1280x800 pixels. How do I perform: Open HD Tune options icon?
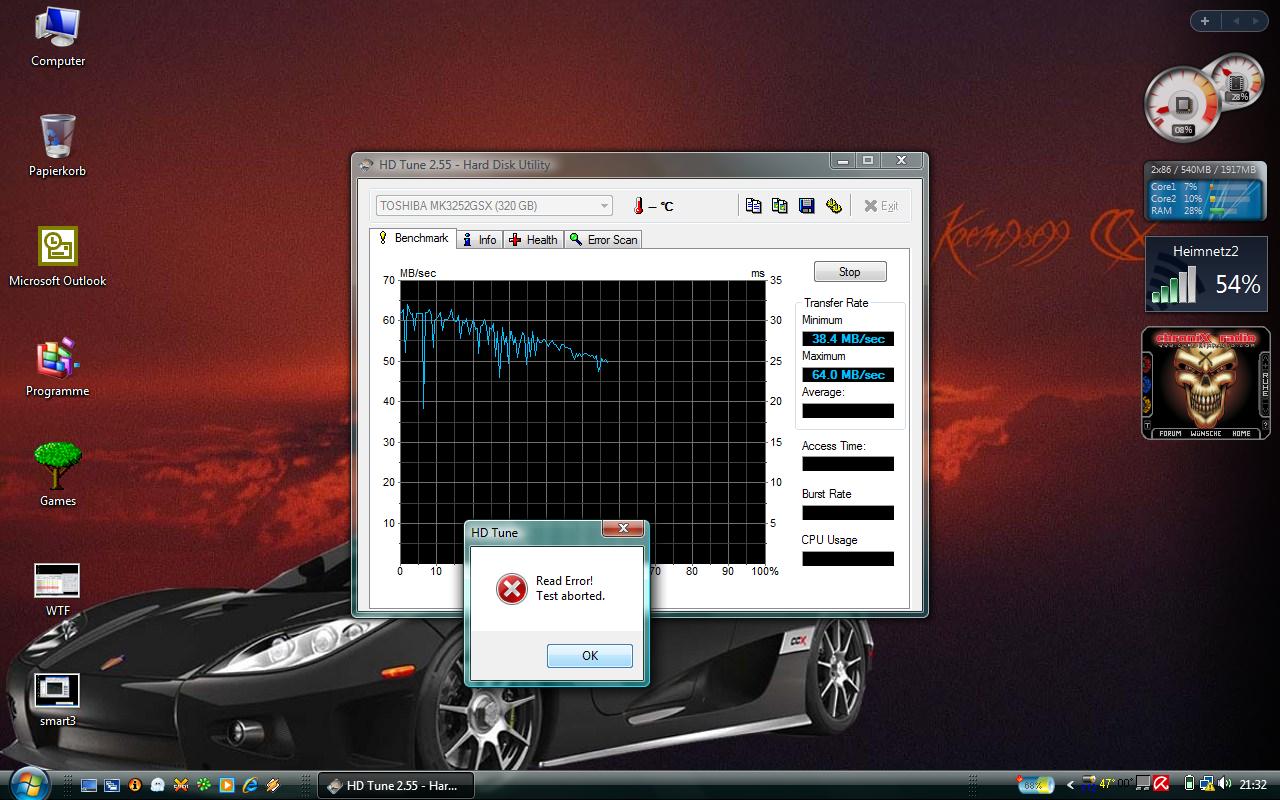tap(834, 206)
